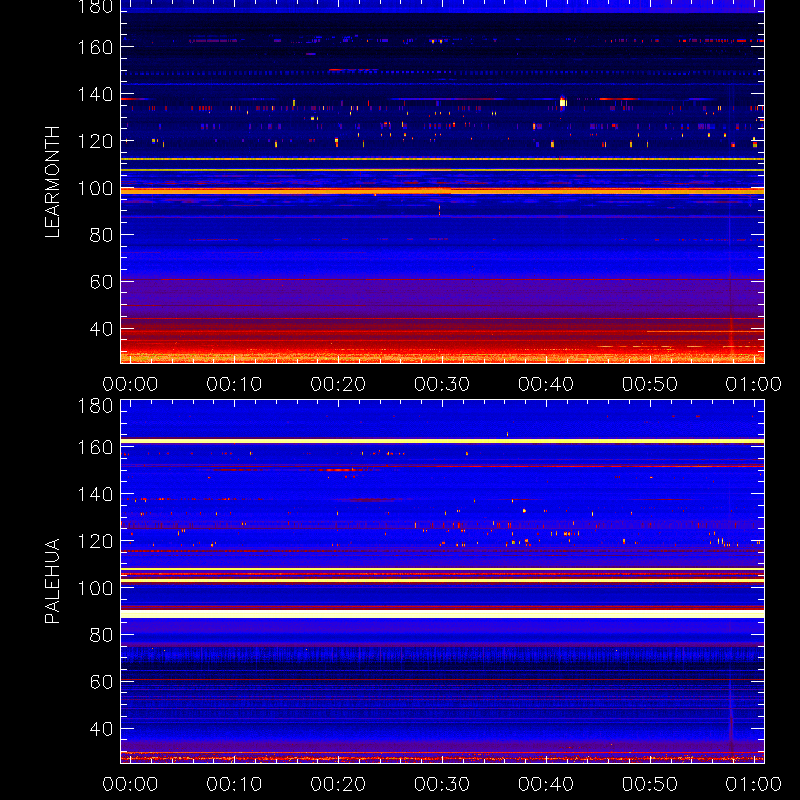Pick the 160 tick label on PALEHUA plot
The width and height of the screenshot is (800, 800).
95,447
